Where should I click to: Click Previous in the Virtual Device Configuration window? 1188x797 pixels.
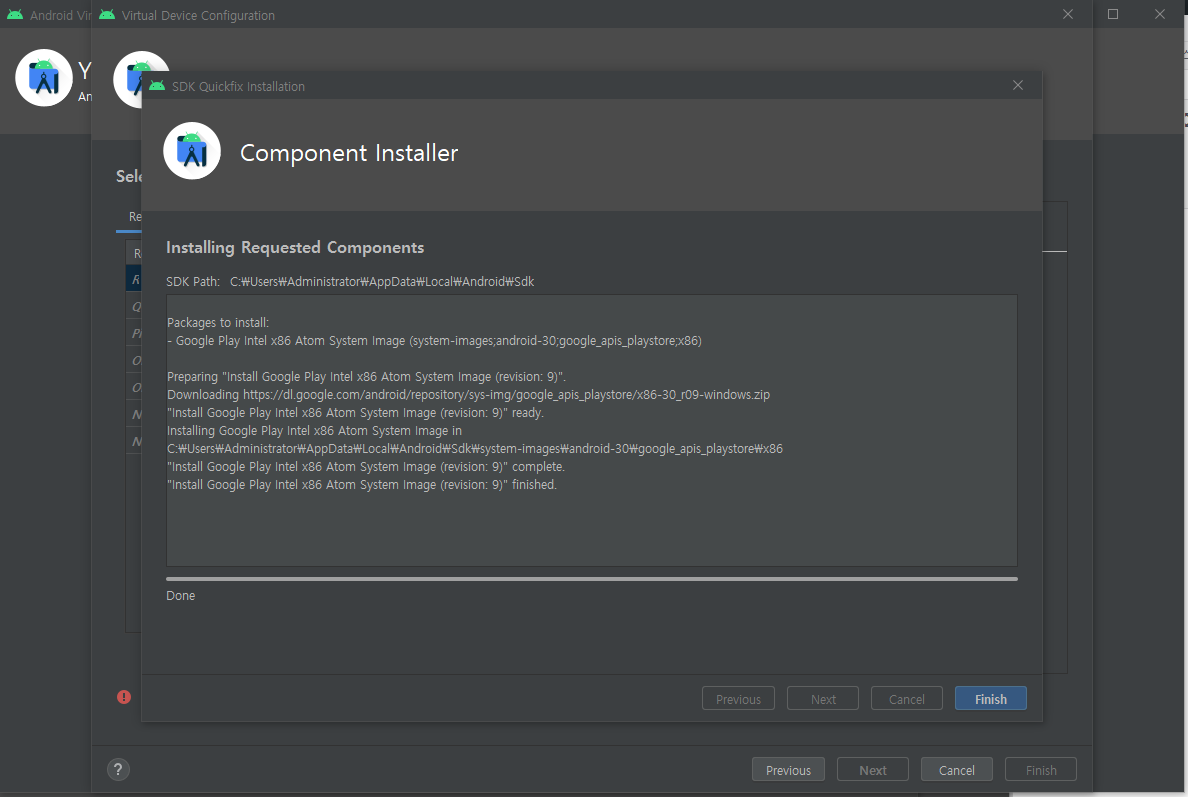(x=788, y=770)
